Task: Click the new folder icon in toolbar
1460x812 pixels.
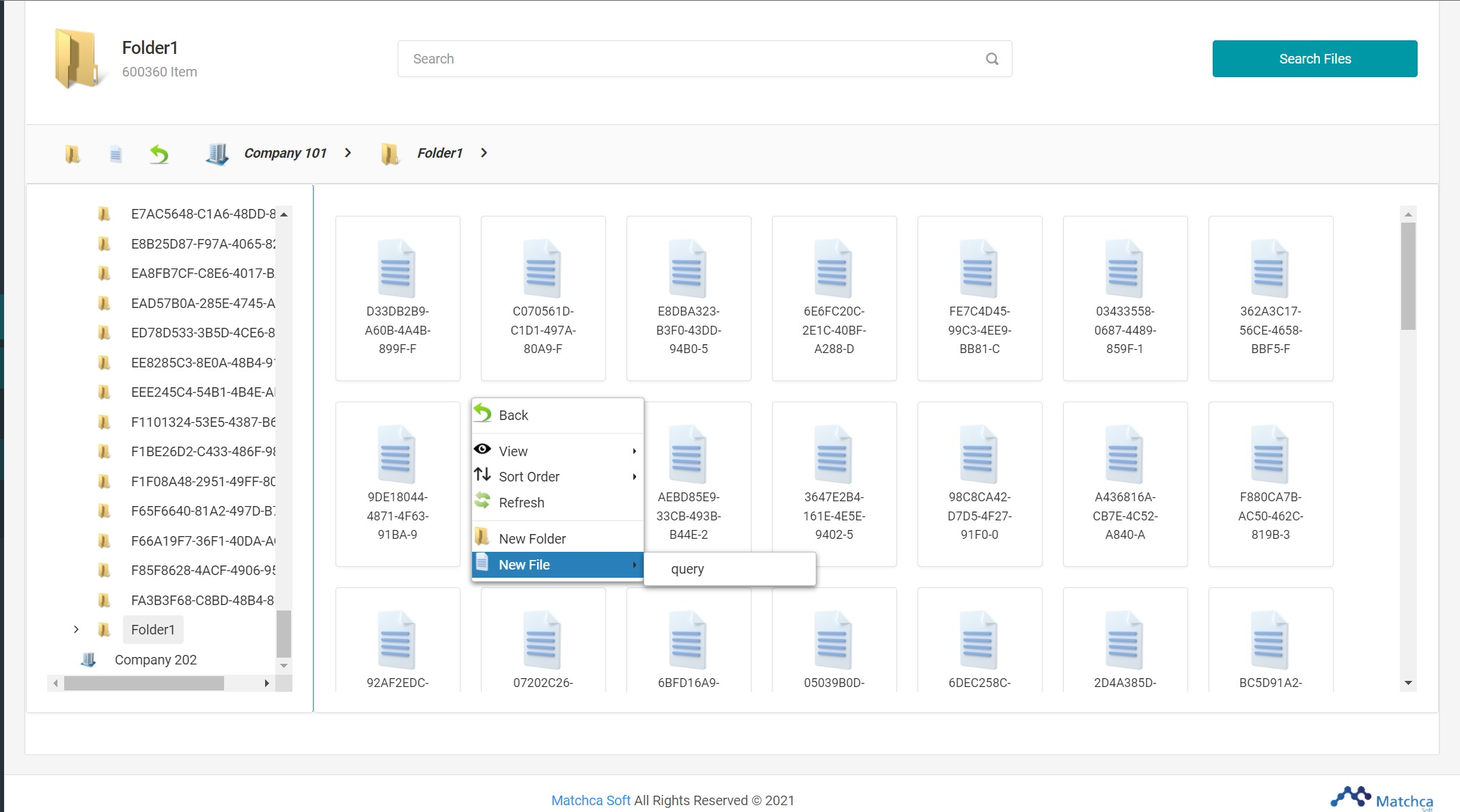Action: pyautogui.click(x=72, y=154)
